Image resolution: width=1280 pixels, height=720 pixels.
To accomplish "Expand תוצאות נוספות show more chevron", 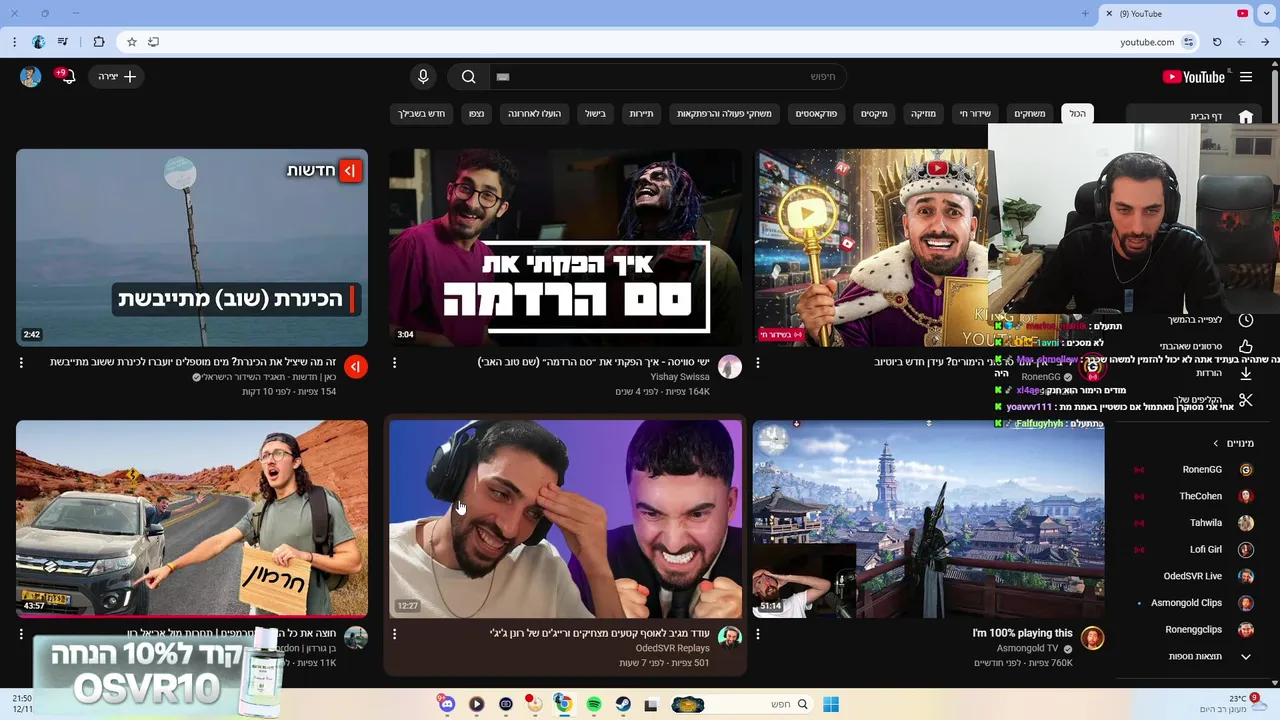I will point(1245,657).
